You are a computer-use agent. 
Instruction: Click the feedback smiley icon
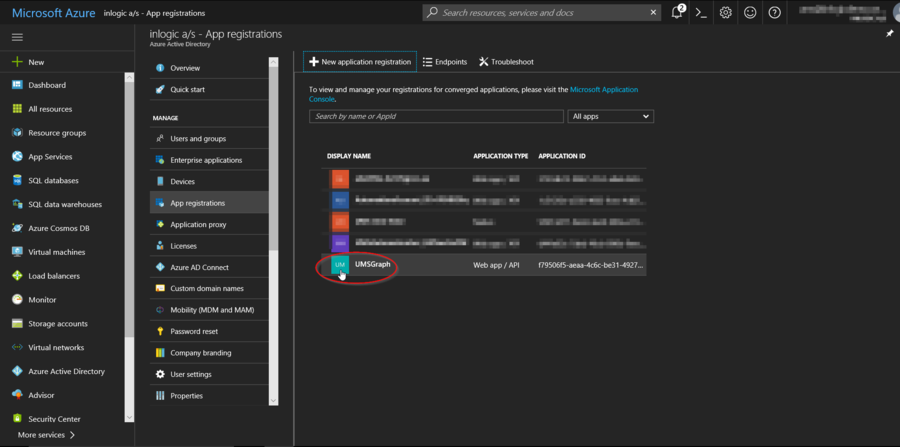(750, 13)
